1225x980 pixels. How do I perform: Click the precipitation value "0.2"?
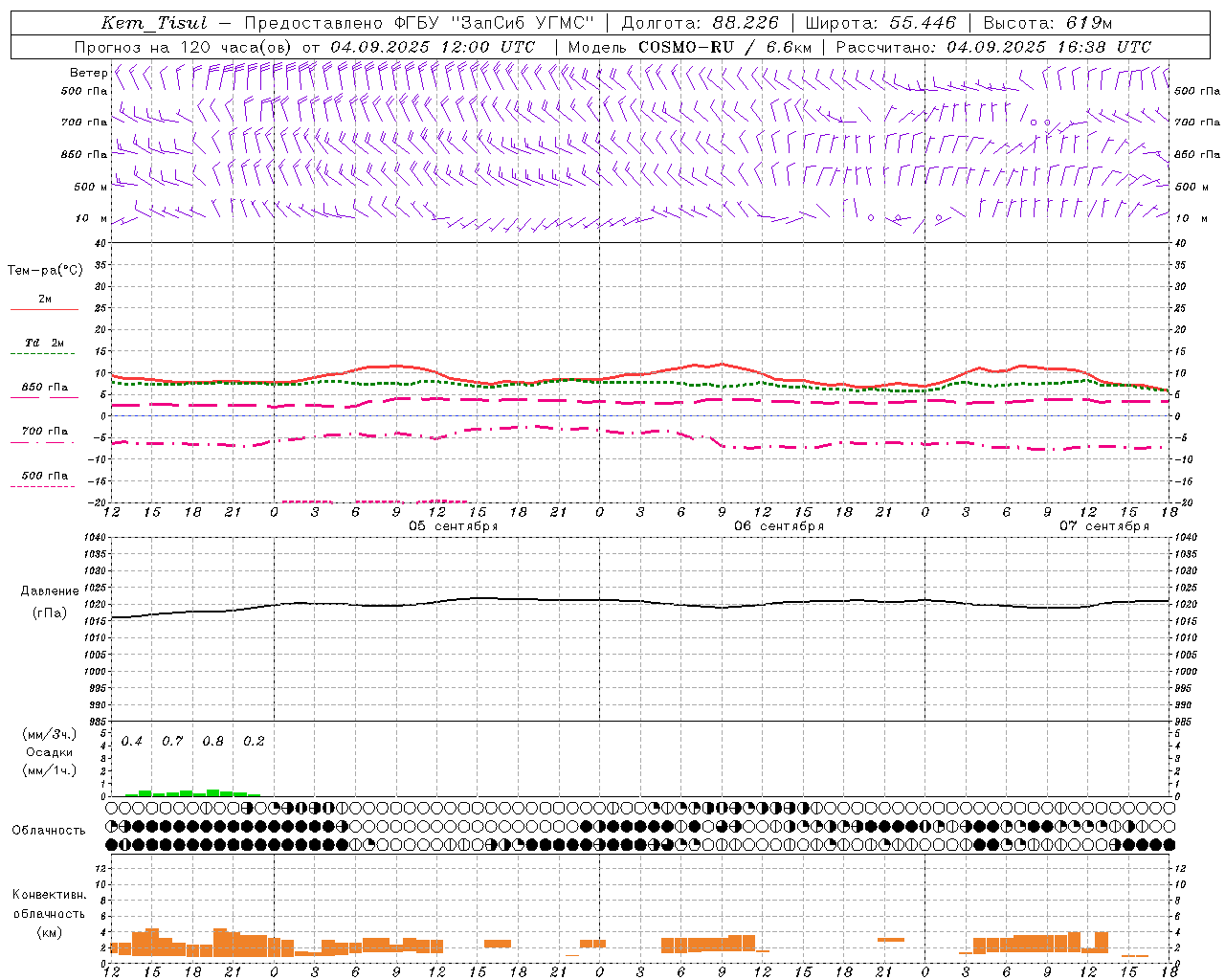click(254, 742)
